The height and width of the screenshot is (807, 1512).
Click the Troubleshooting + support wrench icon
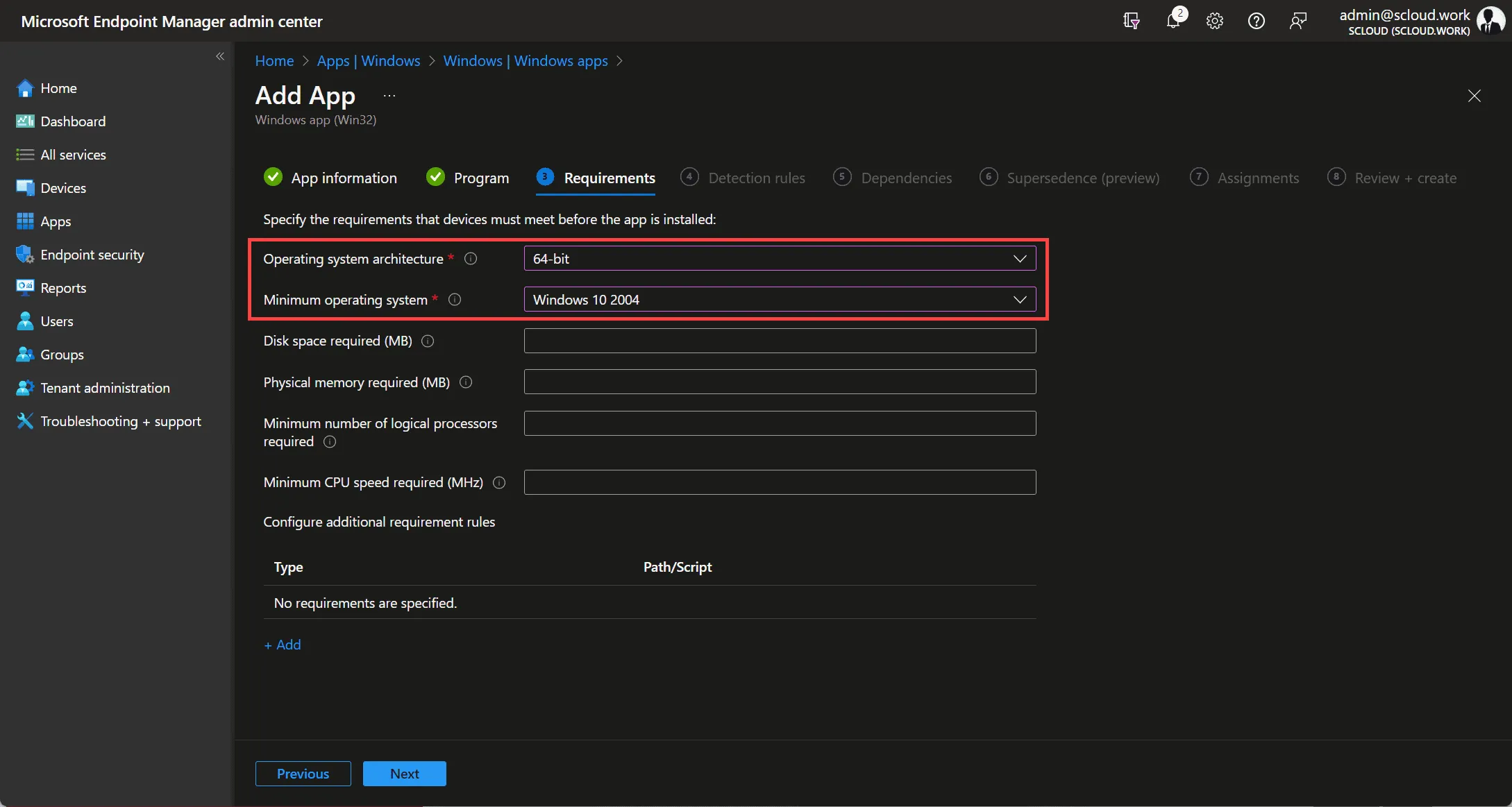(x=25, y=421)
